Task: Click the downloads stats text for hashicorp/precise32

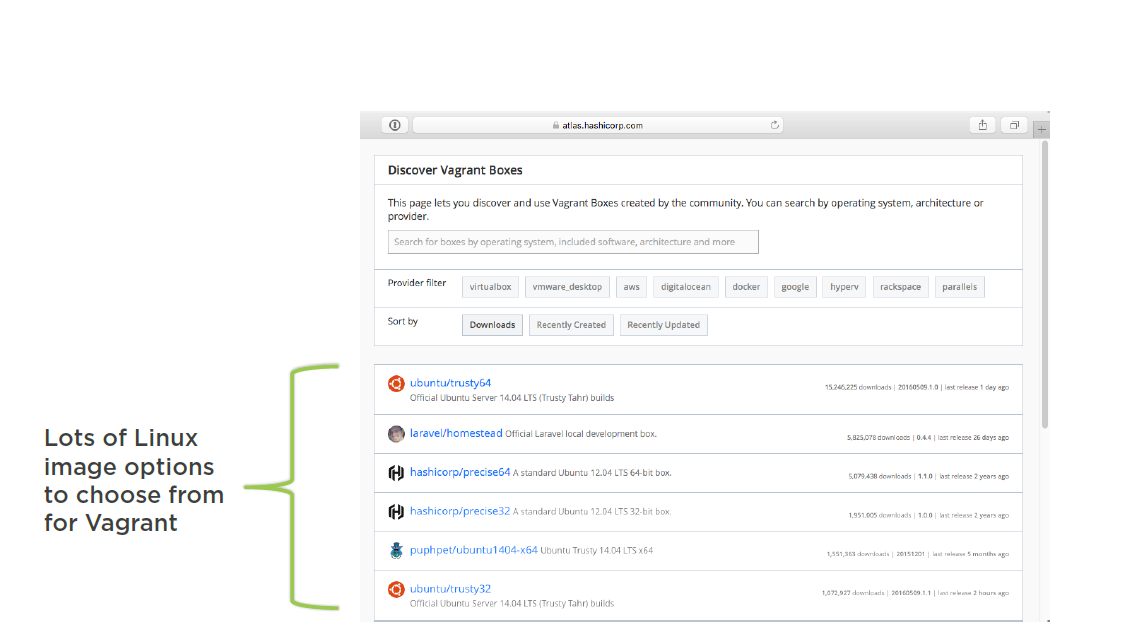Action: pyautogui.click(x=929, y=516)
